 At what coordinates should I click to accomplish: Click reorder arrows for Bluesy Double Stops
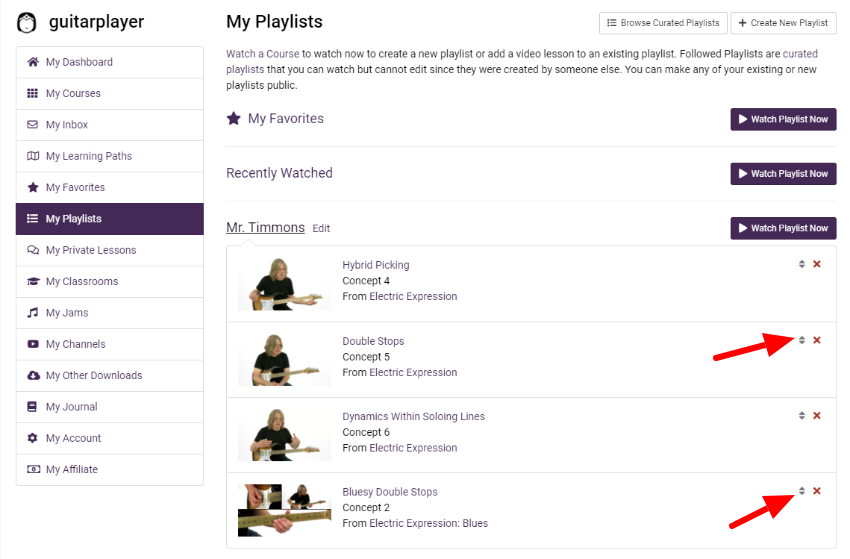point(802,491)
